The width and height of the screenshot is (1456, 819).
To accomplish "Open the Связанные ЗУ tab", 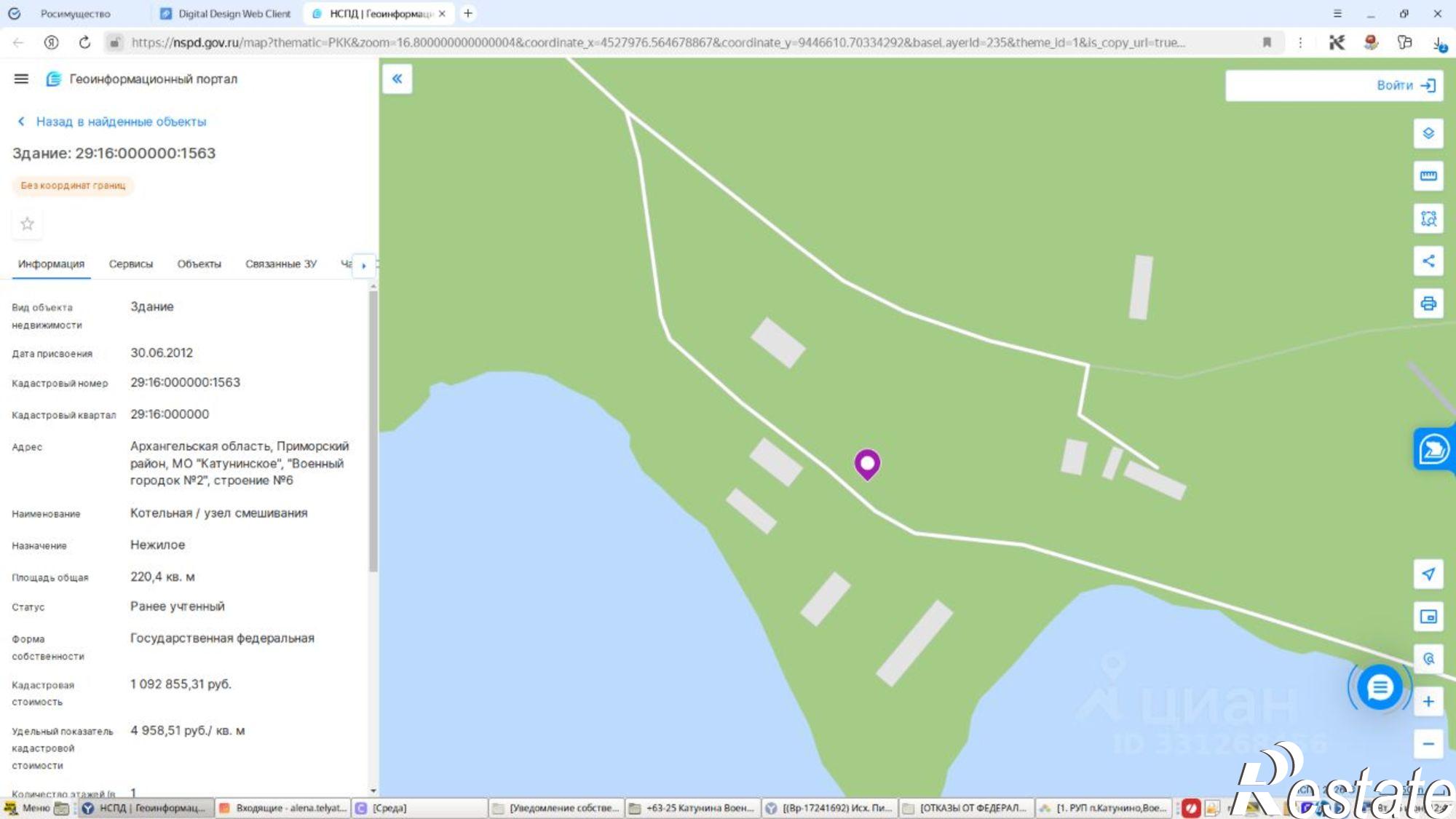I will (281, 264).
